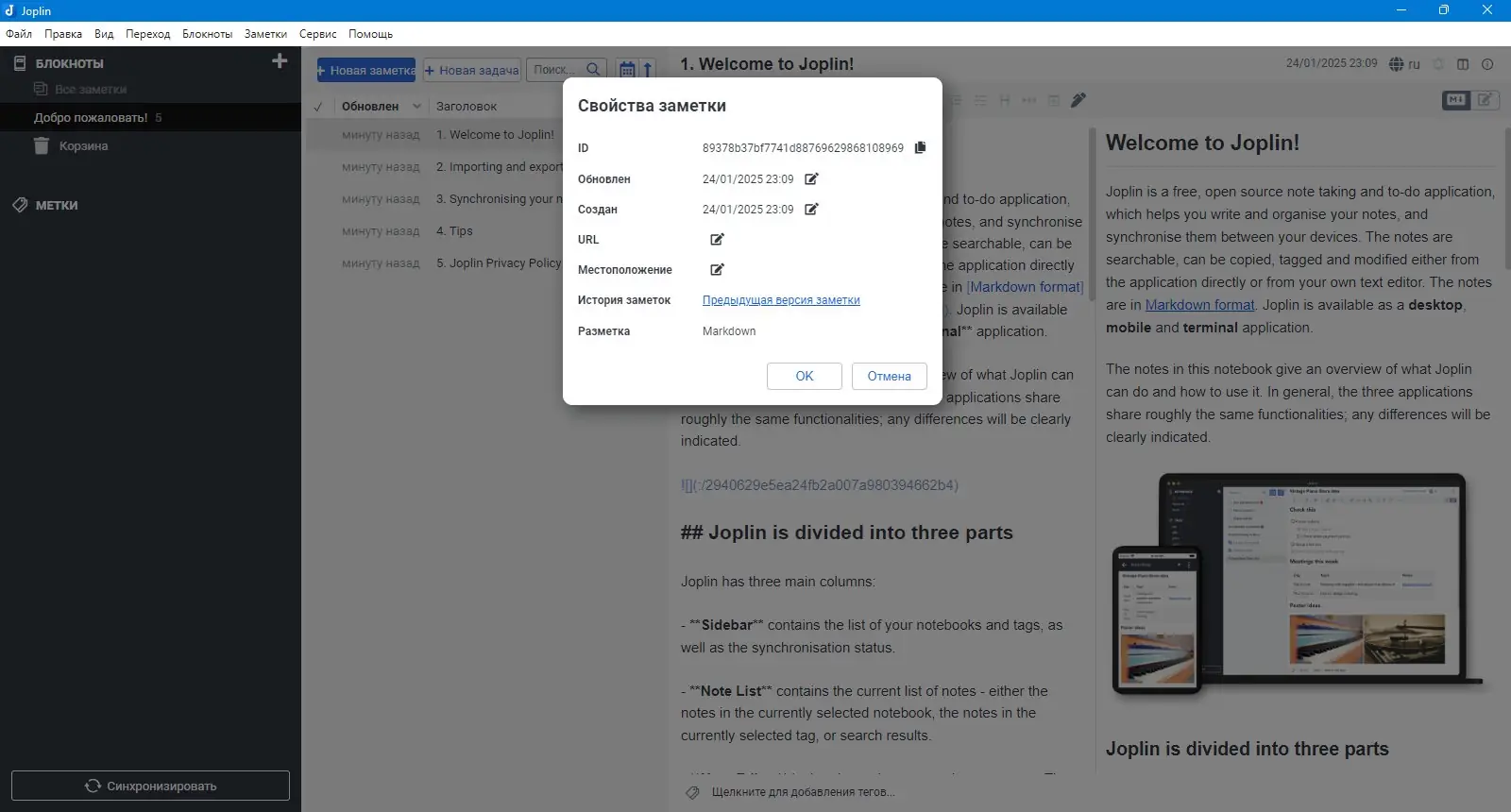Cancel the note properties dialog
Screen dimensions: 1511x812
(x=890, y=376)
